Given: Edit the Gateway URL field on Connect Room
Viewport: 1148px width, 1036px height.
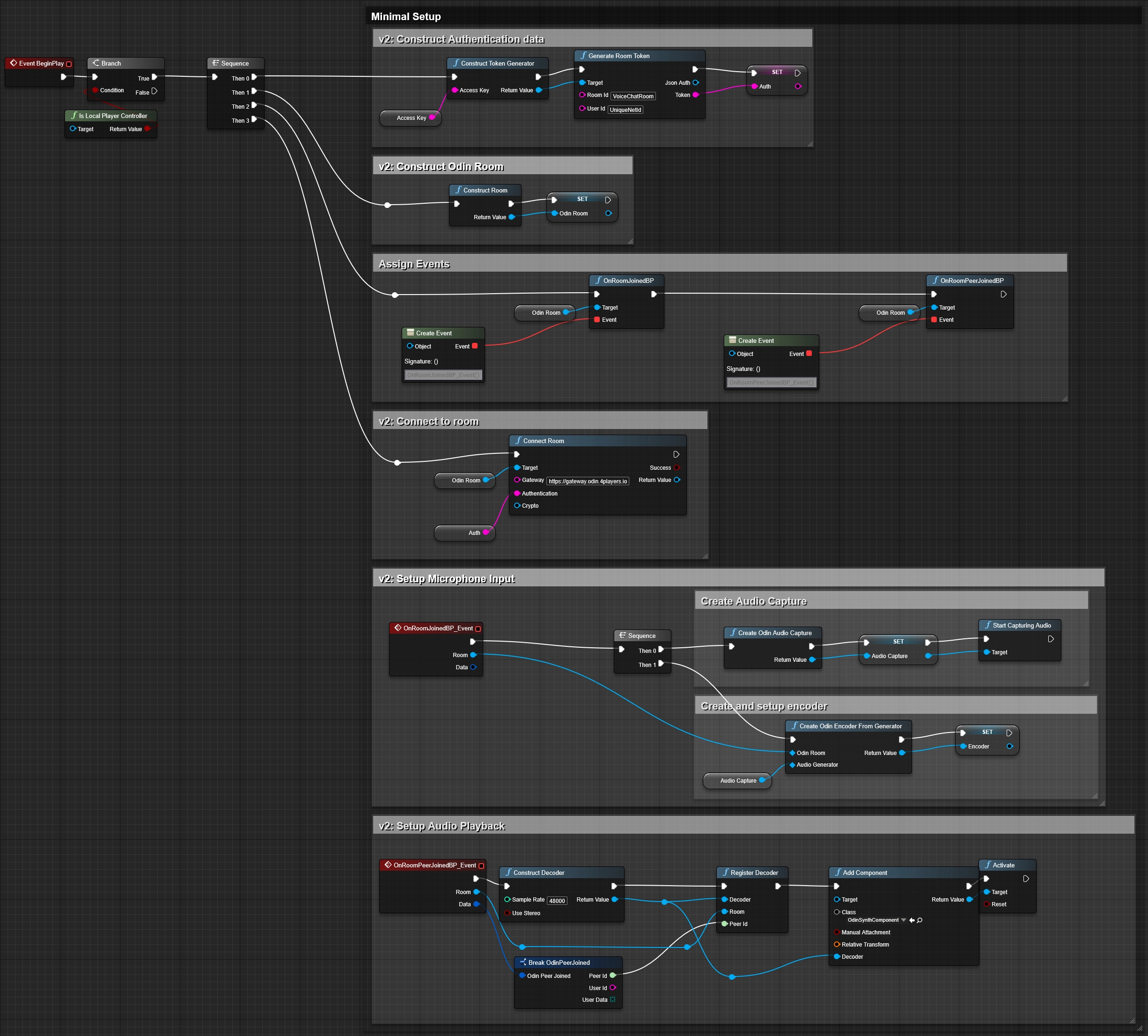Looking at the screenshot, I should tap(588, 481).
